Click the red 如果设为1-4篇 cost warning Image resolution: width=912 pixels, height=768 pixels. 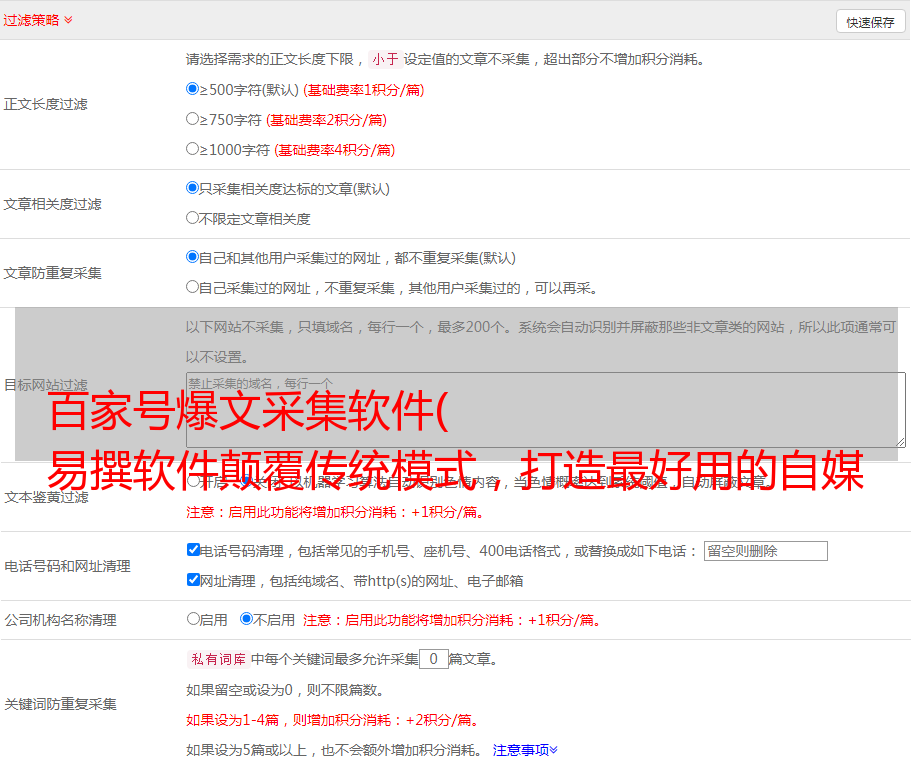[x=334, y=720]
